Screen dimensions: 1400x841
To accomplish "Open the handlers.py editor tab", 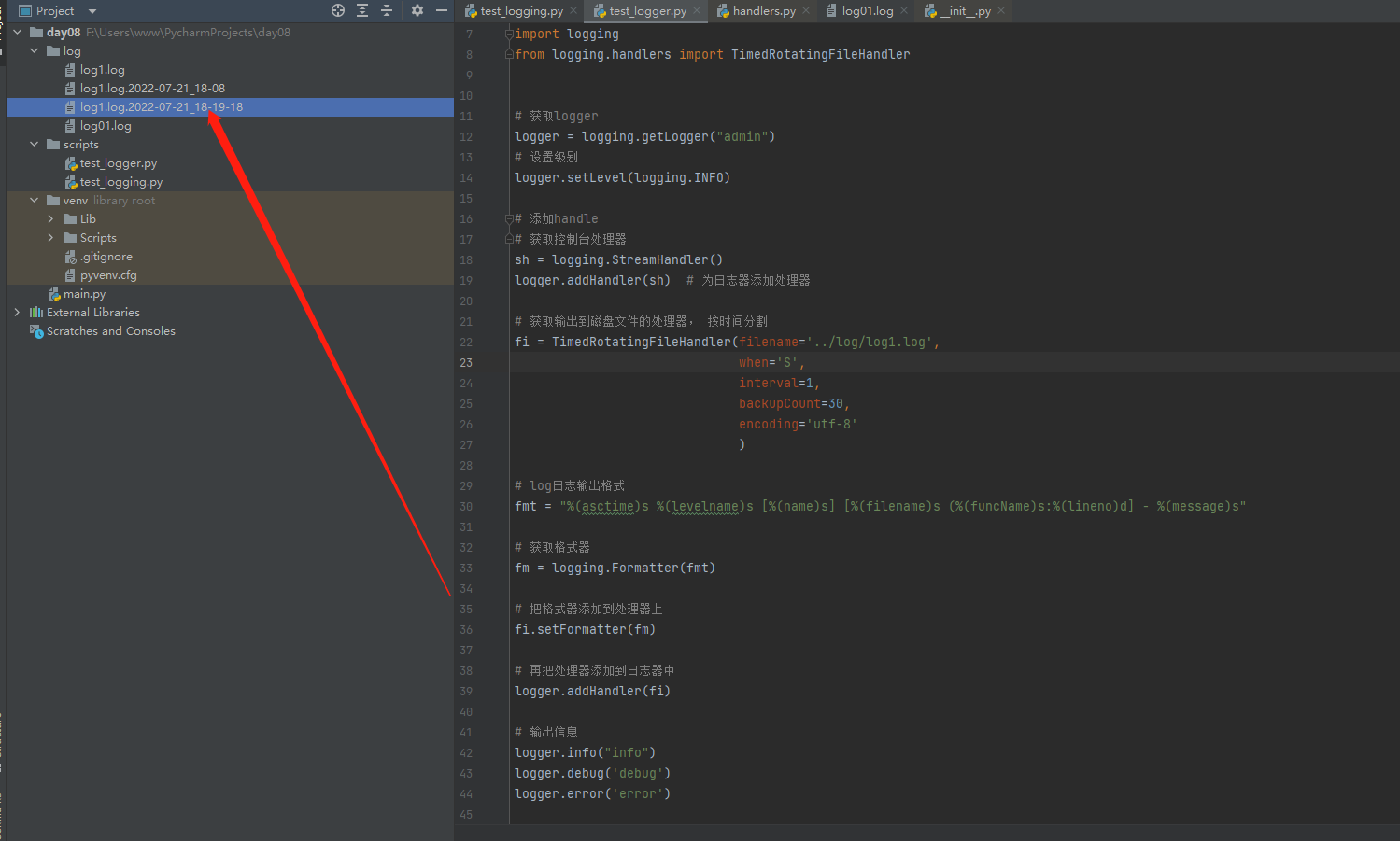I will coord(764,11).
